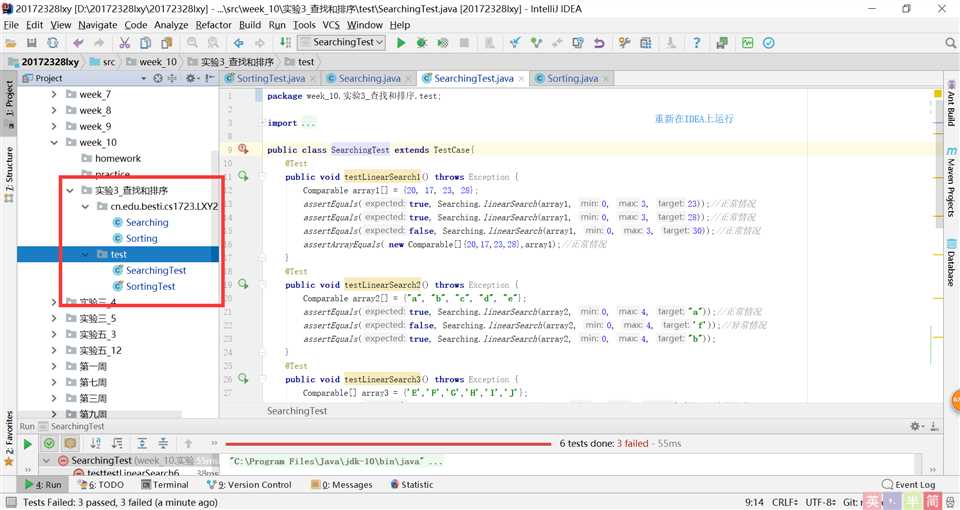Viewport: 960px width, 510px height.
Task: Toggle sort alphabetically in Run panel
Action: [x=96, y=443]
